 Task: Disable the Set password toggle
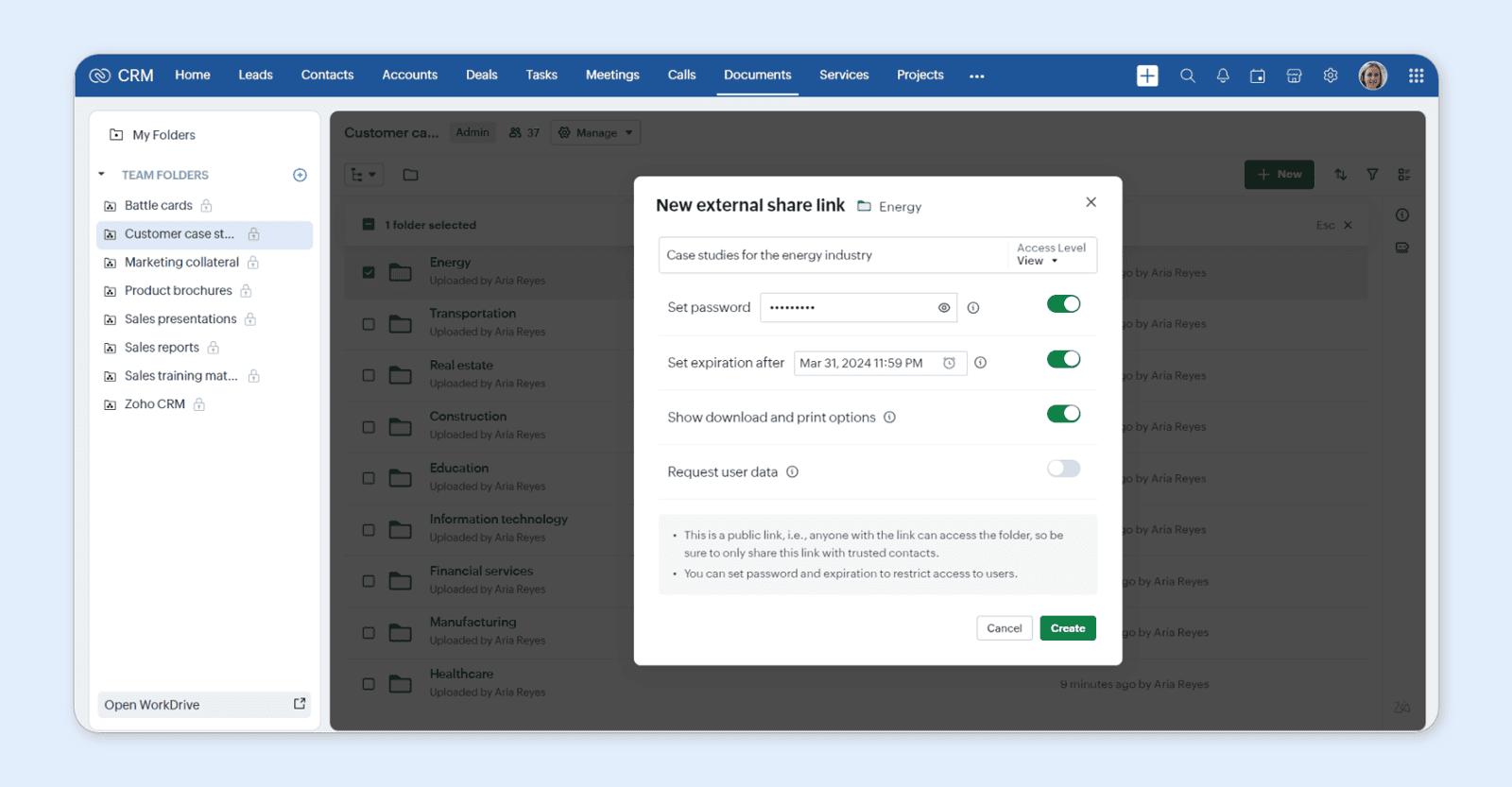(x=1063, y=304)
